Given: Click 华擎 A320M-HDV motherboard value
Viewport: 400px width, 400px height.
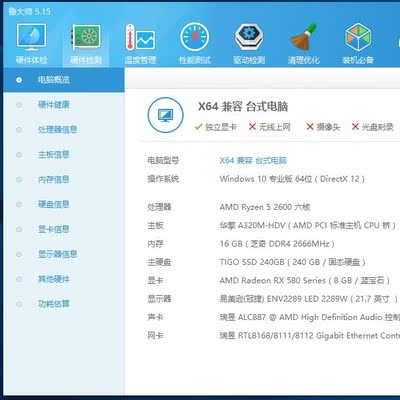Looking at the screenshot, I should (307, 226).
